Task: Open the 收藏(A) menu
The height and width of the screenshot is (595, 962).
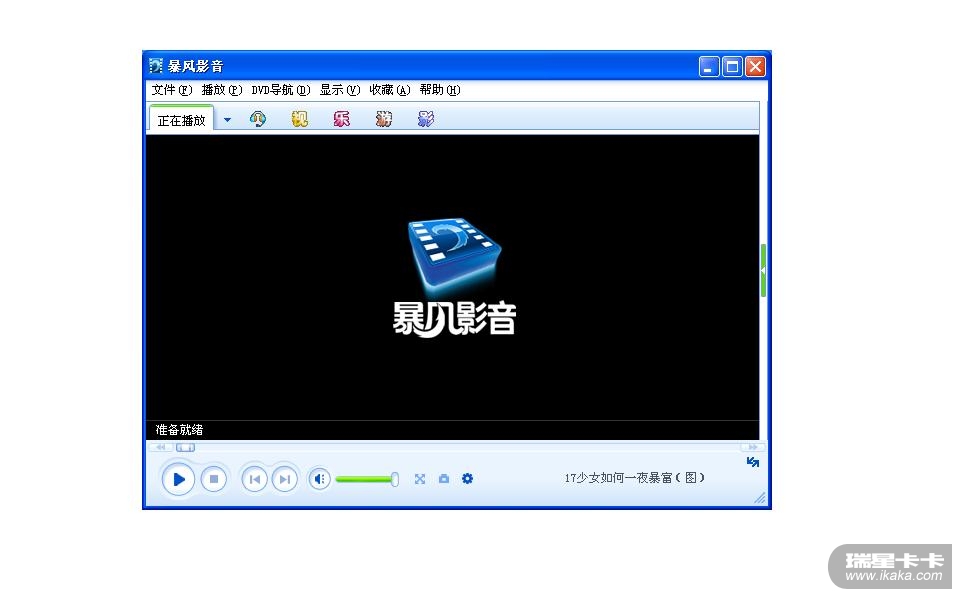Action: click(389, 90)
